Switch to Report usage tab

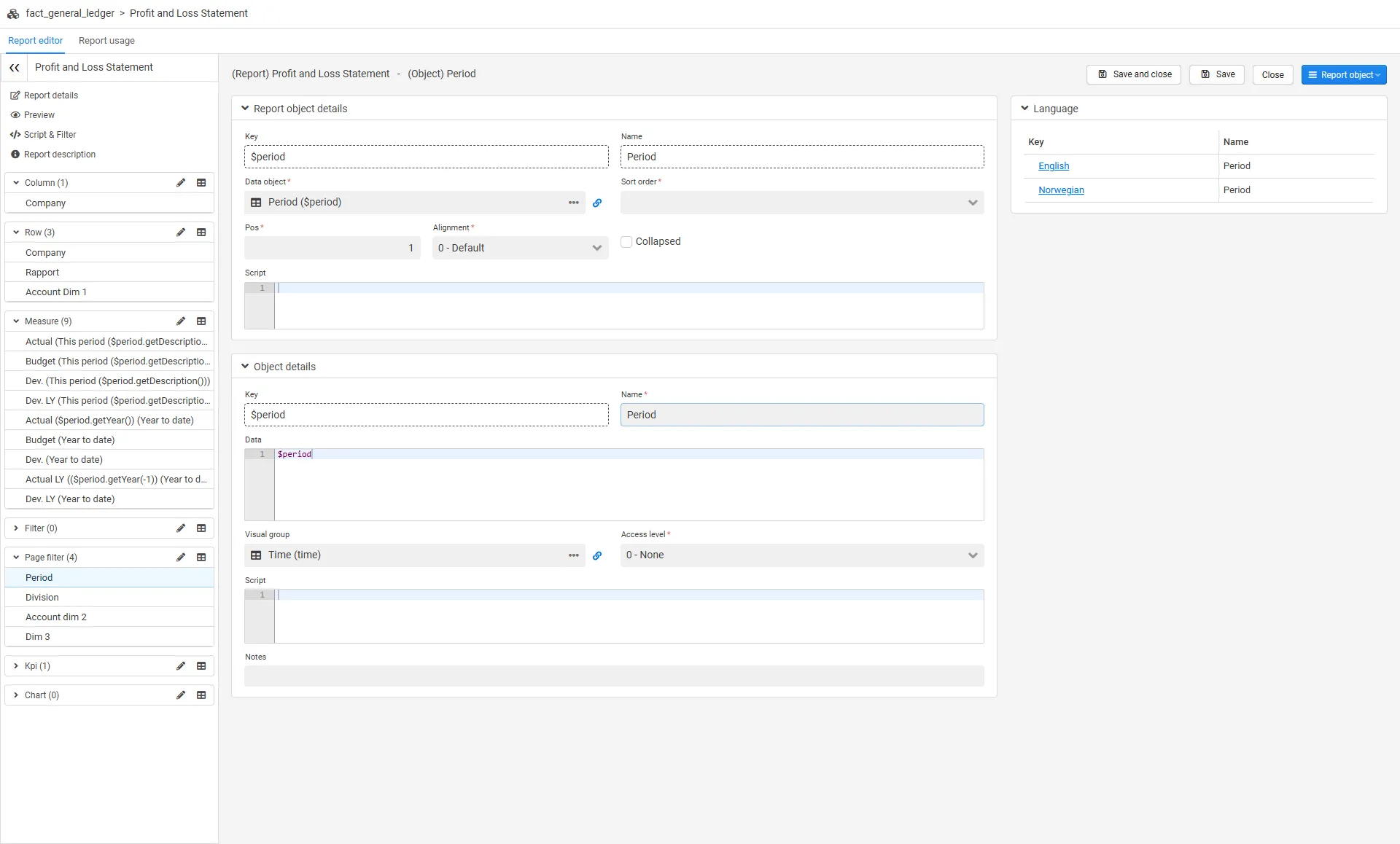106,41
